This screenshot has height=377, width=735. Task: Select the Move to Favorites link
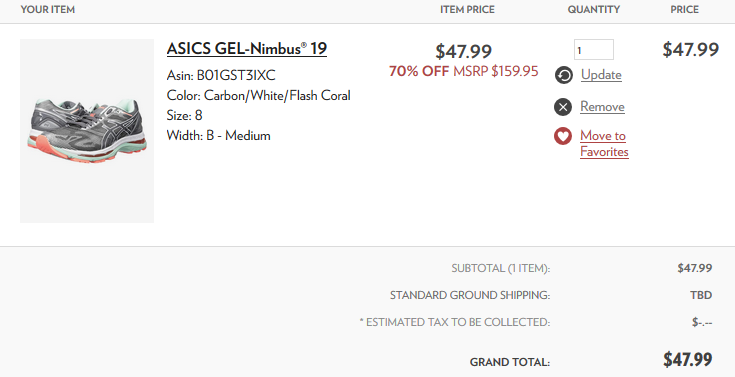pos(604,143)
